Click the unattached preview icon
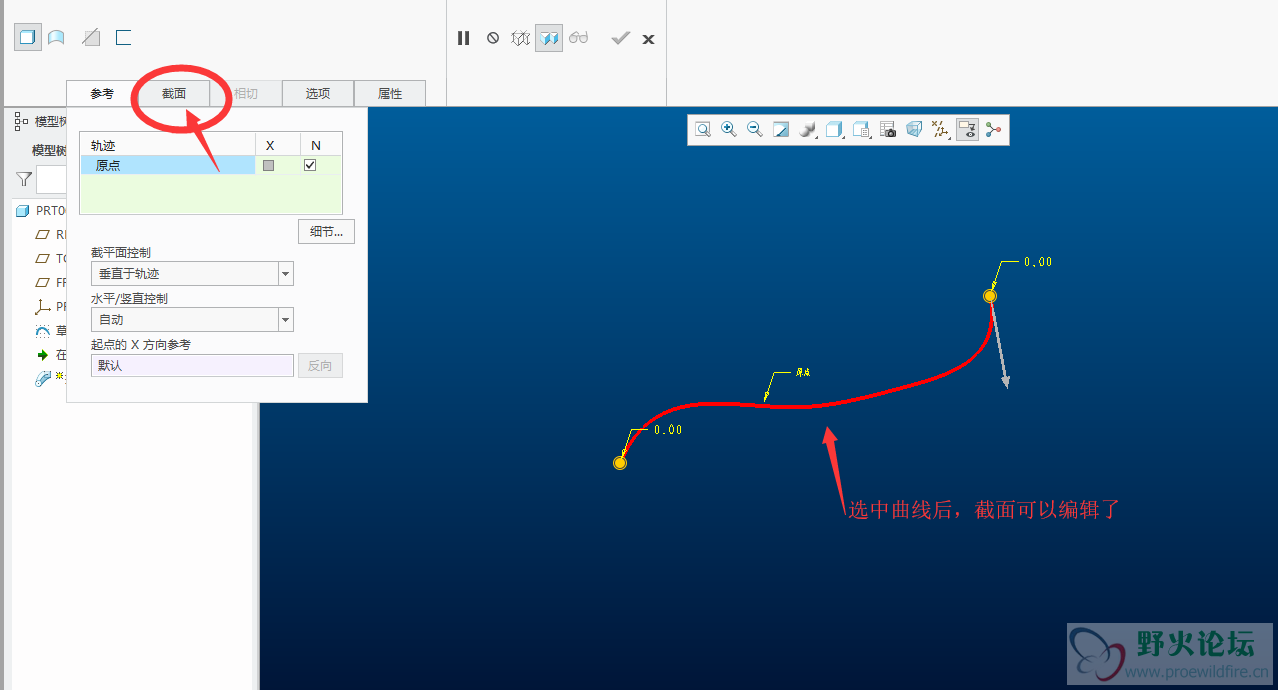This screenshot has height=690, width=1278. pos(520,38)
